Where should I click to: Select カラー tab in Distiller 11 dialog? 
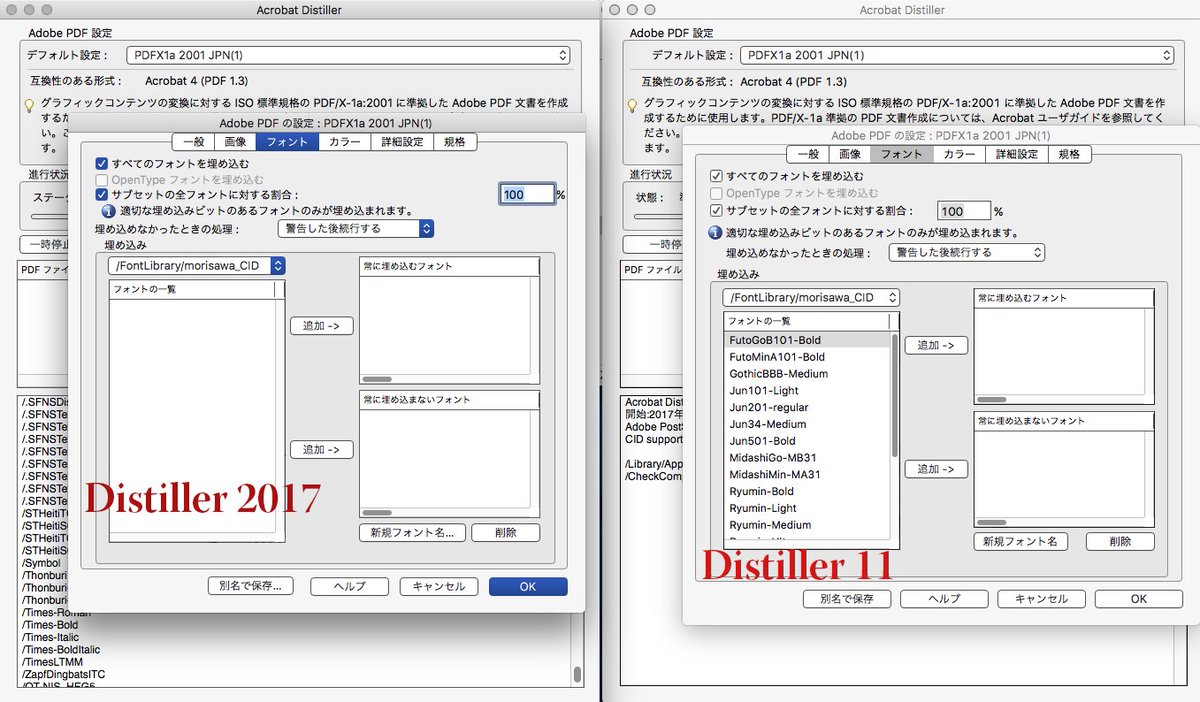(959, 154)
